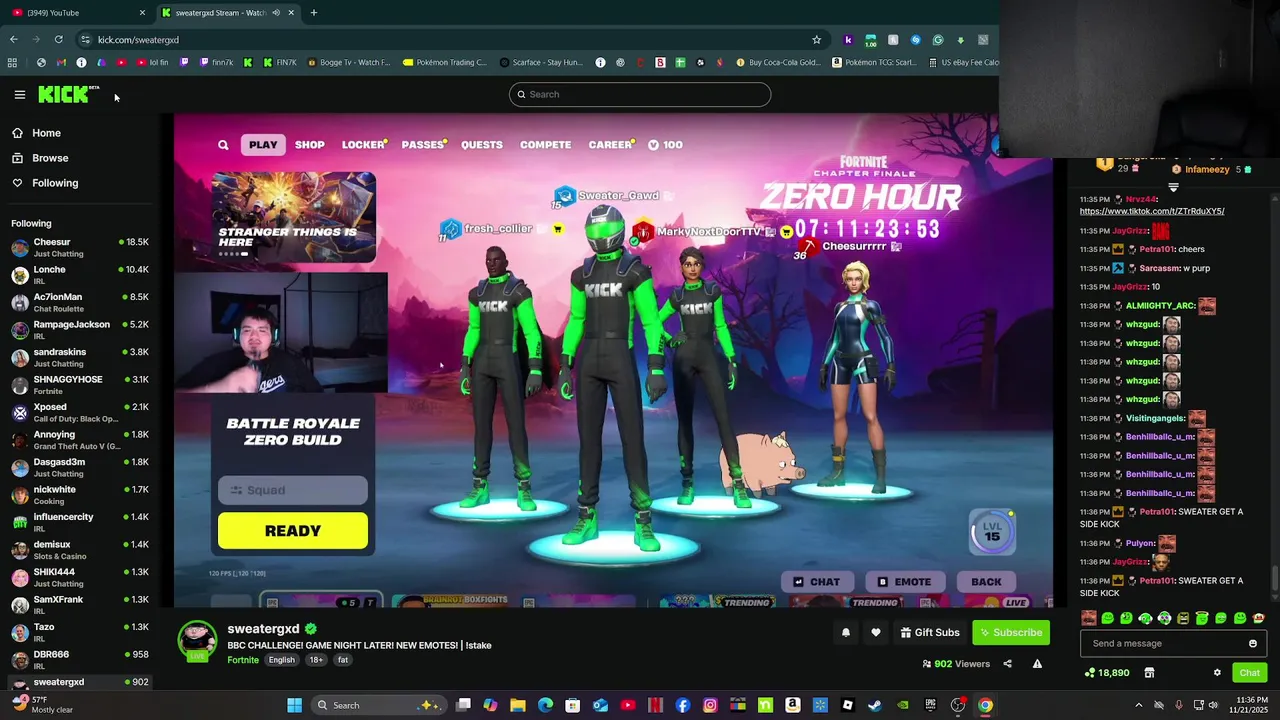This screenshot has height=720, width=1280.
Task: Click the Gift Subs button
Action: coord(930,632)
